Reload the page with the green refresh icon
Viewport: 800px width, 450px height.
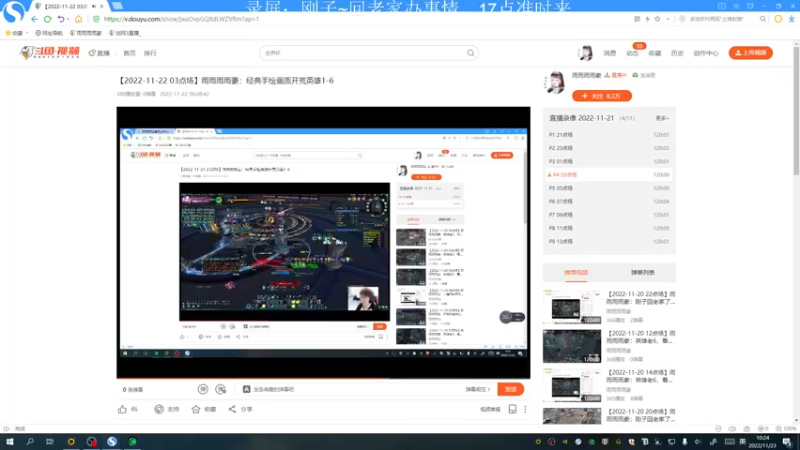[47, 19]
